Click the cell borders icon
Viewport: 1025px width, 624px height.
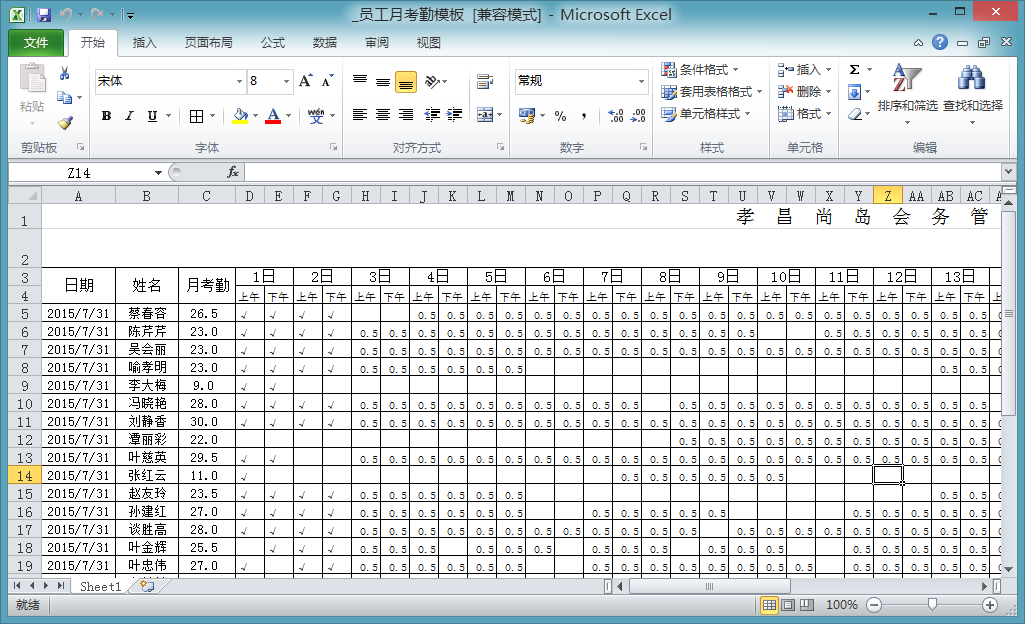196,116
